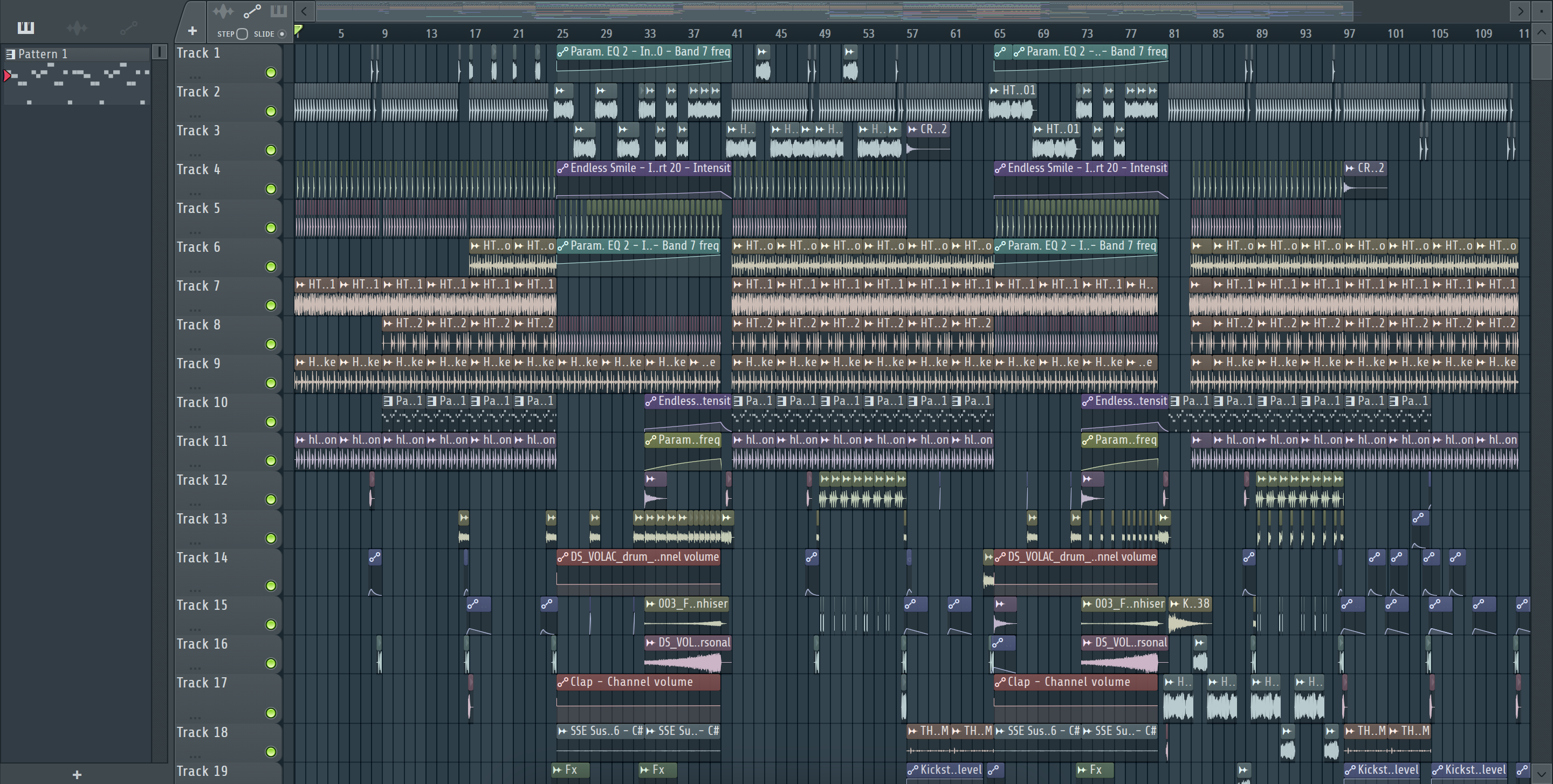Focus audio clips in the playlist toolbar
The image size is (1553, 784).
coord(223,11)
